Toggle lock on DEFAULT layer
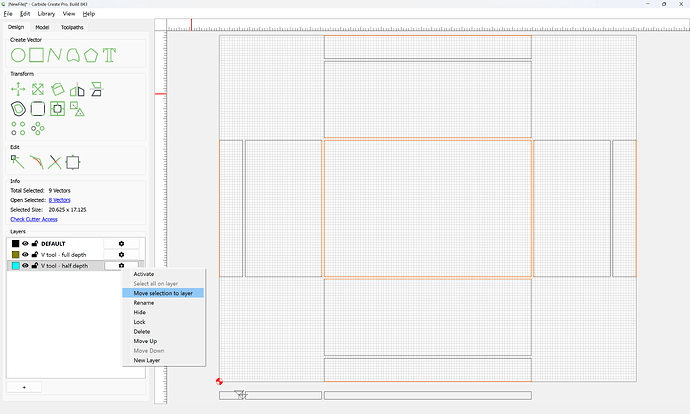Screen dimensions: 690x414 (35, 243)
